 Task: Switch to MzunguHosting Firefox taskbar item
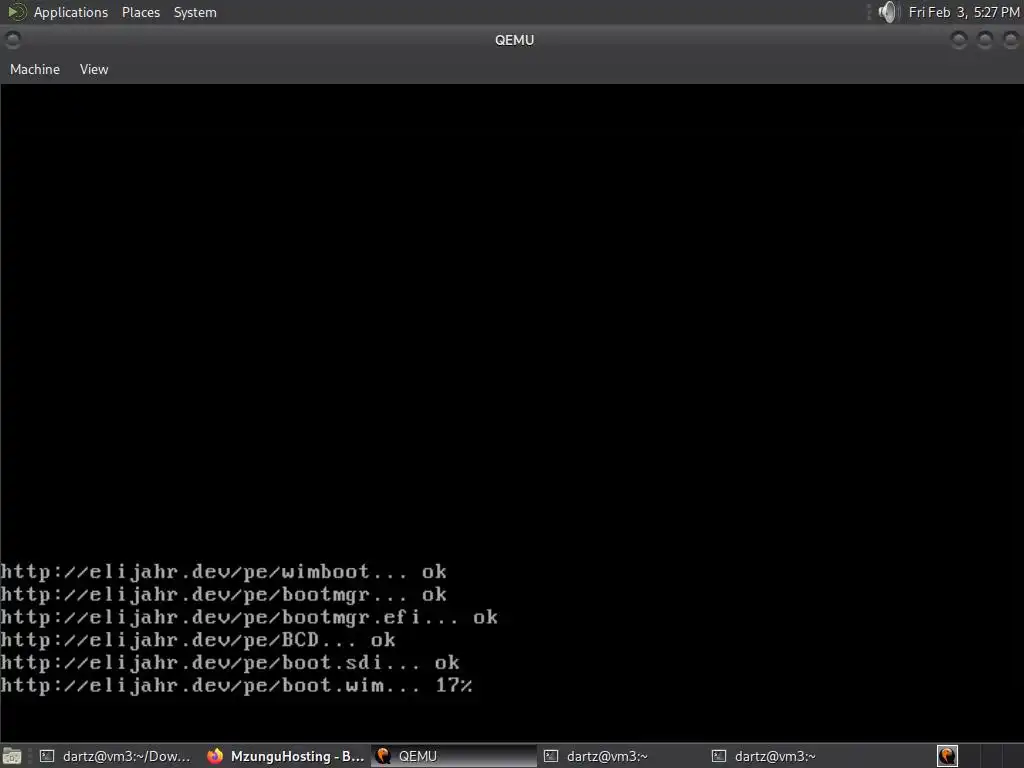[285, 756]
